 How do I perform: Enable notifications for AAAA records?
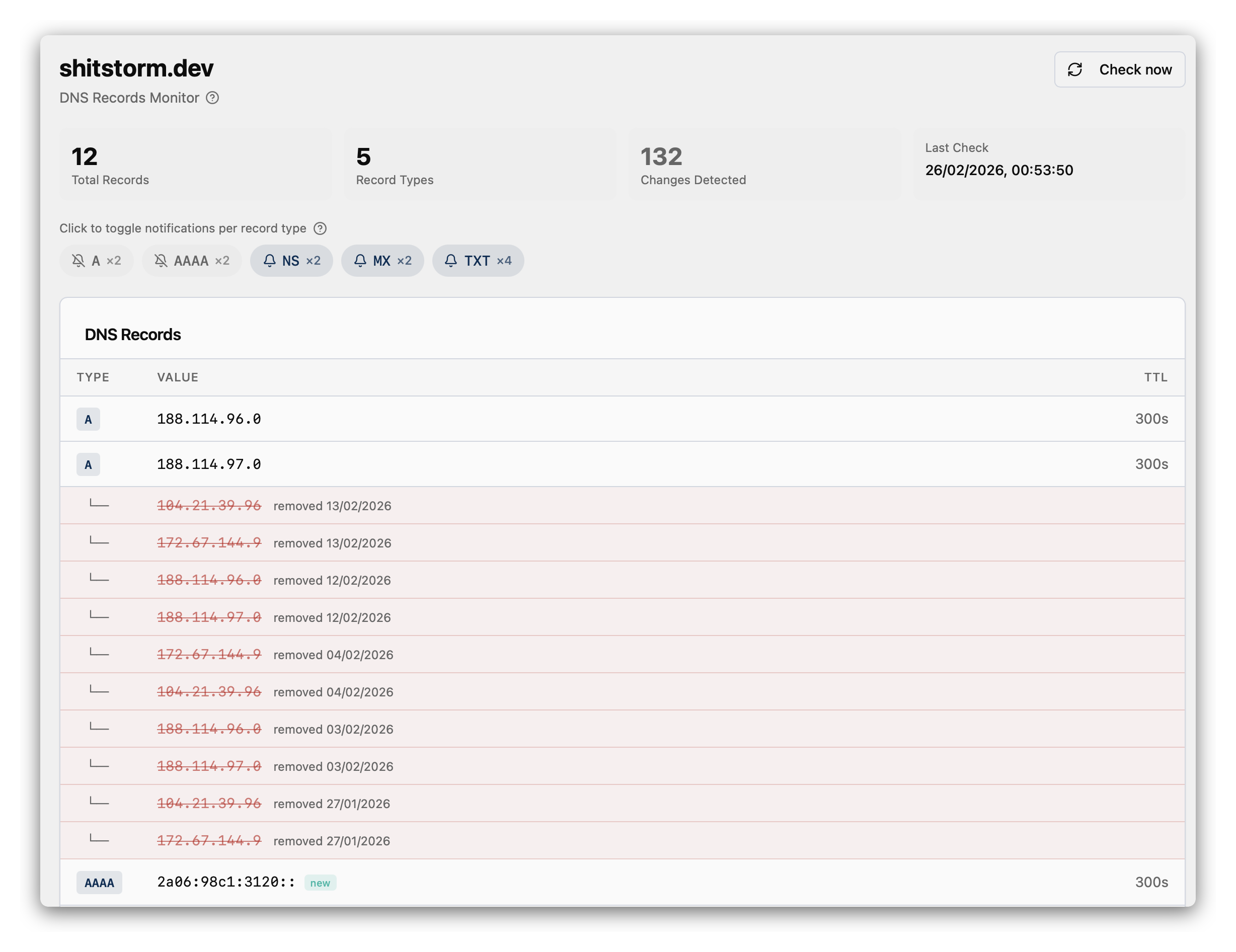click(x=191, y=260)
